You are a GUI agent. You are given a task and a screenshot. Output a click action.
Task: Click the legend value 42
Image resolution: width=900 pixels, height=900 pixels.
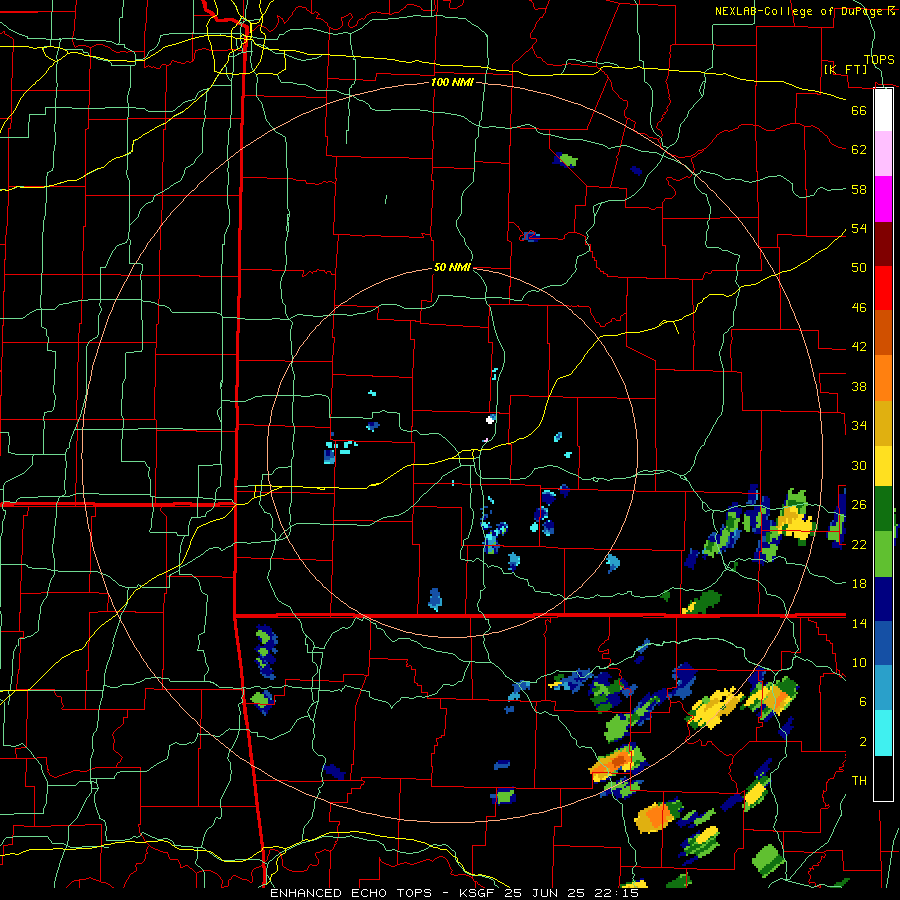(859, 346)
